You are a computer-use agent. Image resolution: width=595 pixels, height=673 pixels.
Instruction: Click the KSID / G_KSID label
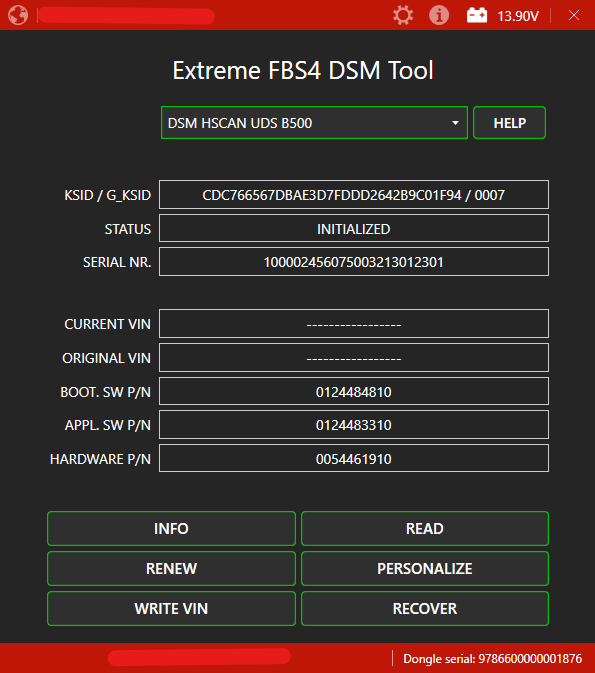[x=108, y=195]
